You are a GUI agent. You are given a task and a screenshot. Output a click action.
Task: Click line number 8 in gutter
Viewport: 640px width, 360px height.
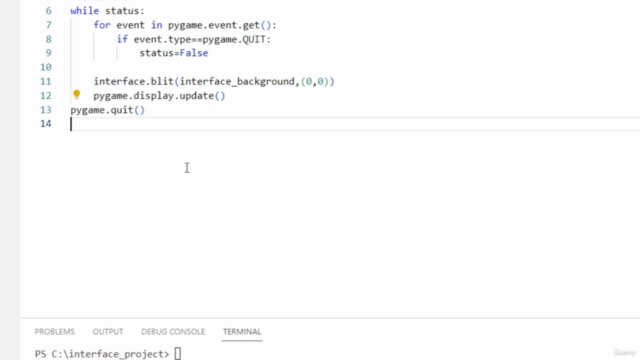pos(49,39)
